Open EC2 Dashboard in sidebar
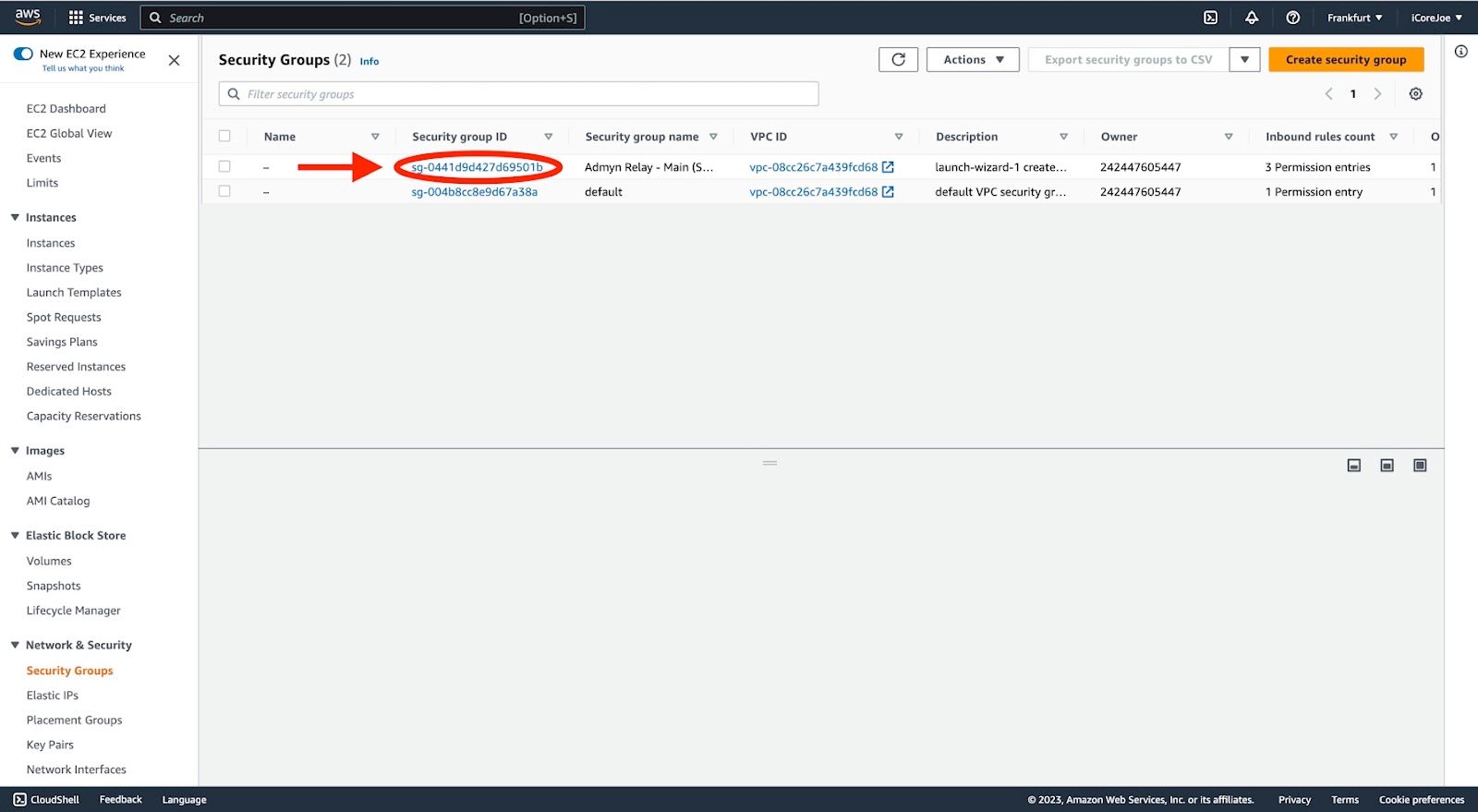 (66, 108)
